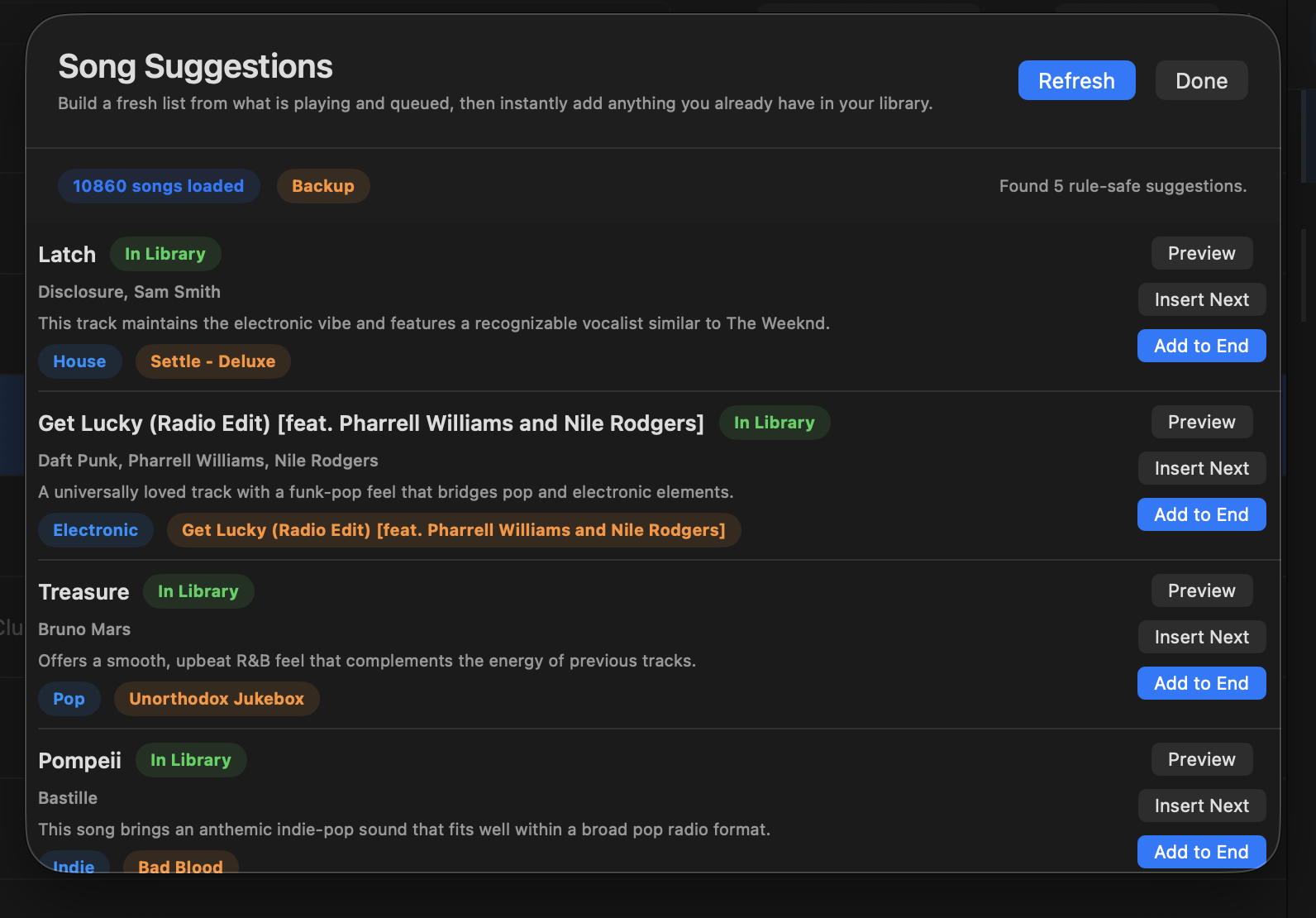This screenshot has height=918, width=1316.
Task: Preview the Bruno Mars song Treasure
Action: pos(1202,590)
